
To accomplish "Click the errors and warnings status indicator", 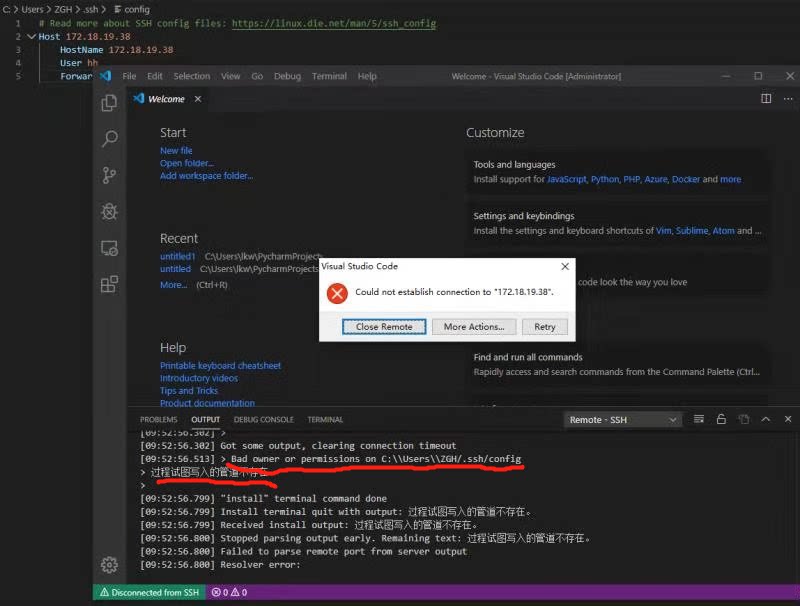I will 229,592.
